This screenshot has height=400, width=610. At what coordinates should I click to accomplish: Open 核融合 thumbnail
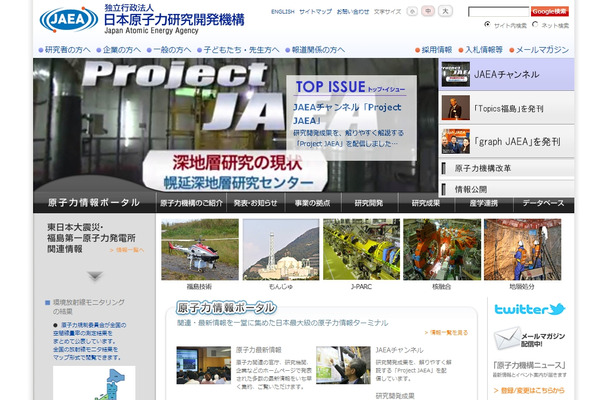[x=442, y=249]
